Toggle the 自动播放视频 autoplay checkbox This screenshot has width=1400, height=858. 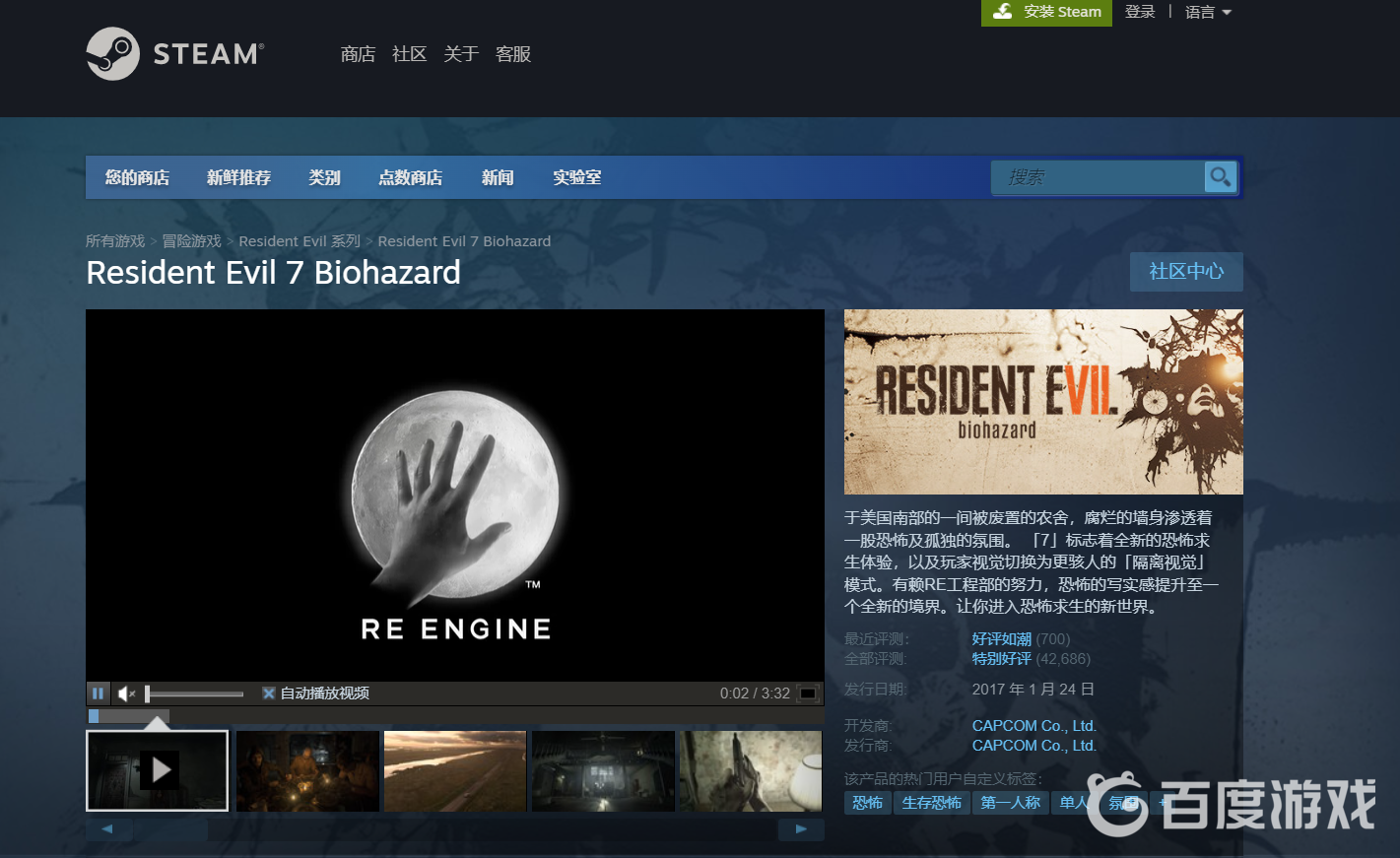pos(268,693)
